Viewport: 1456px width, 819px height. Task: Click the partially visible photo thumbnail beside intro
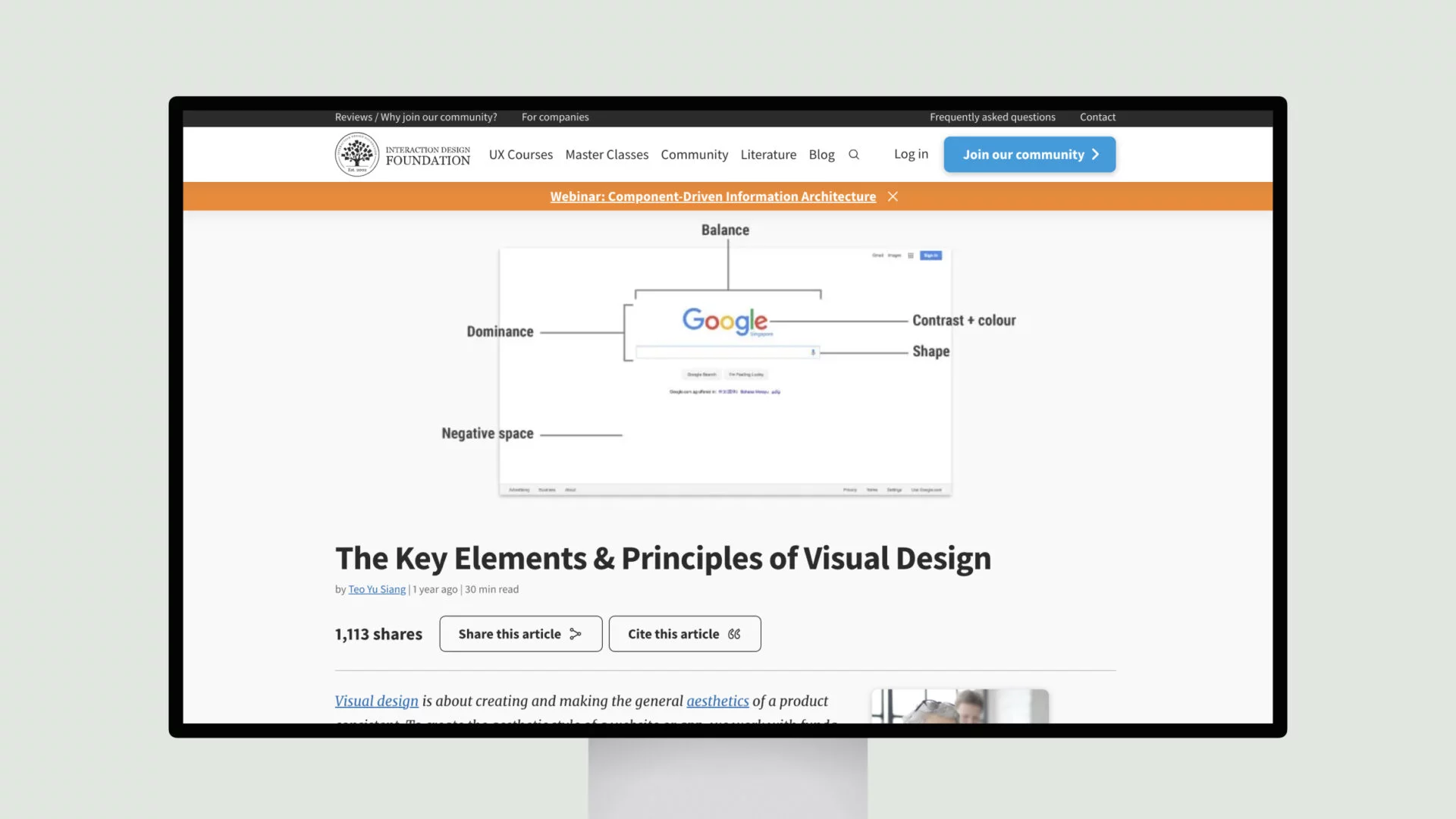(960, 706)
